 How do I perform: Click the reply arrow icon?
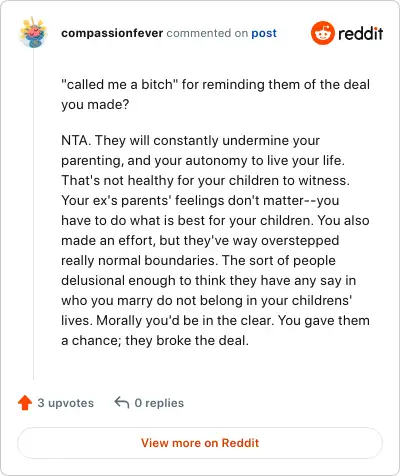coord(122,402)
